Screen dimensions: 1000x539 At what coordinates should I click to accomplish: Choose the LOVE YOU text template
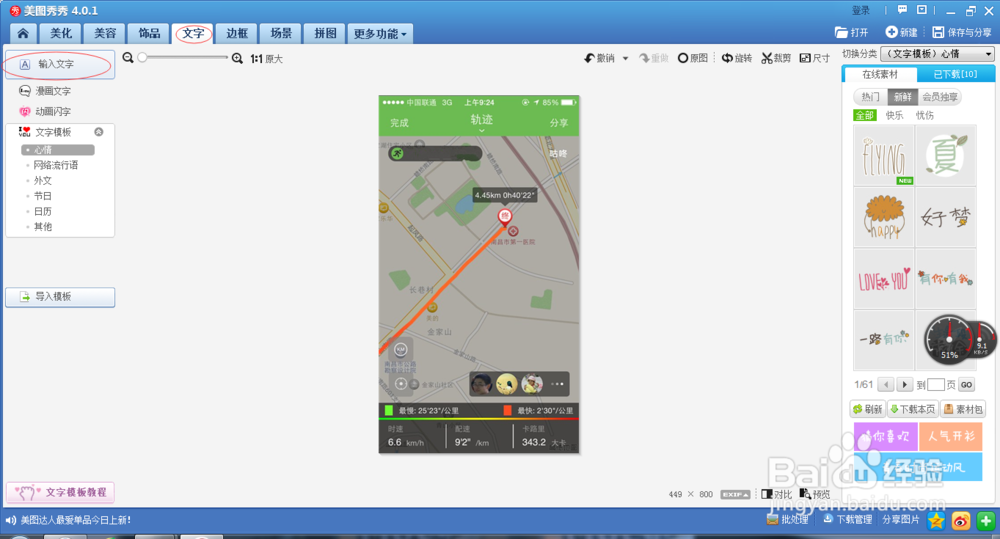click(884, 279)
